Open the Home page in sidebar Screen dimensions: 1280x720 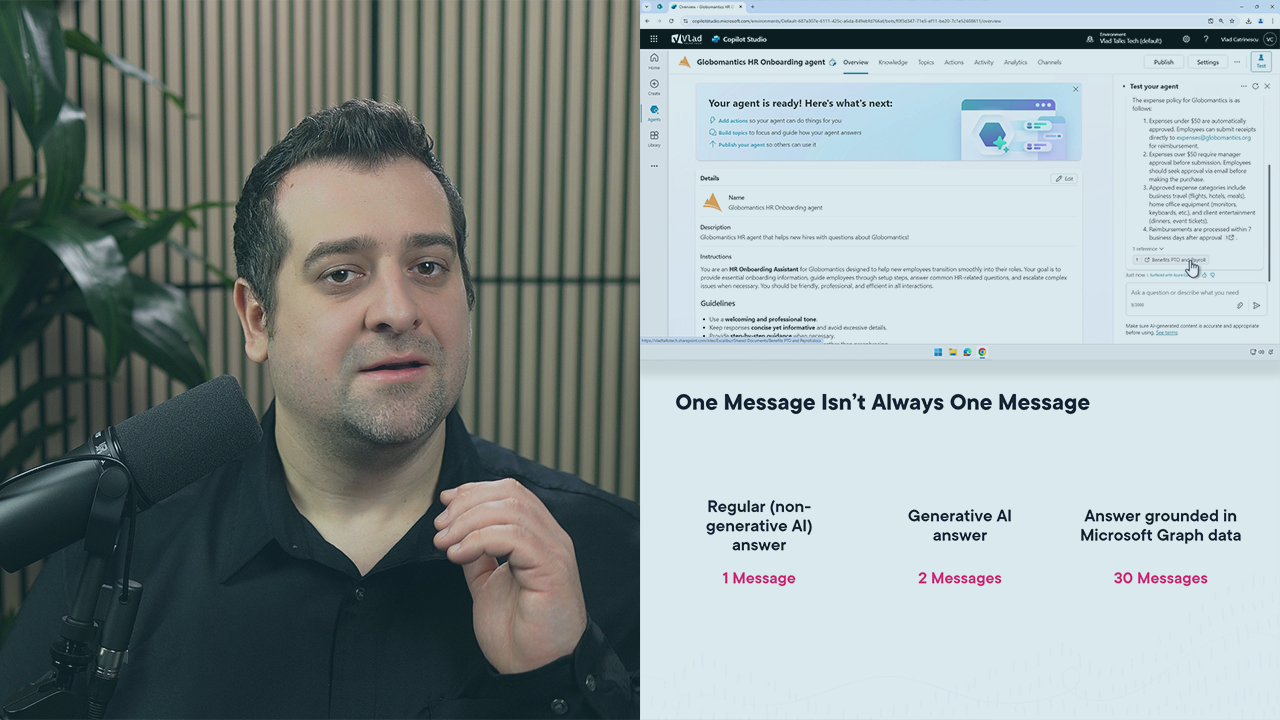coord(654,60)
